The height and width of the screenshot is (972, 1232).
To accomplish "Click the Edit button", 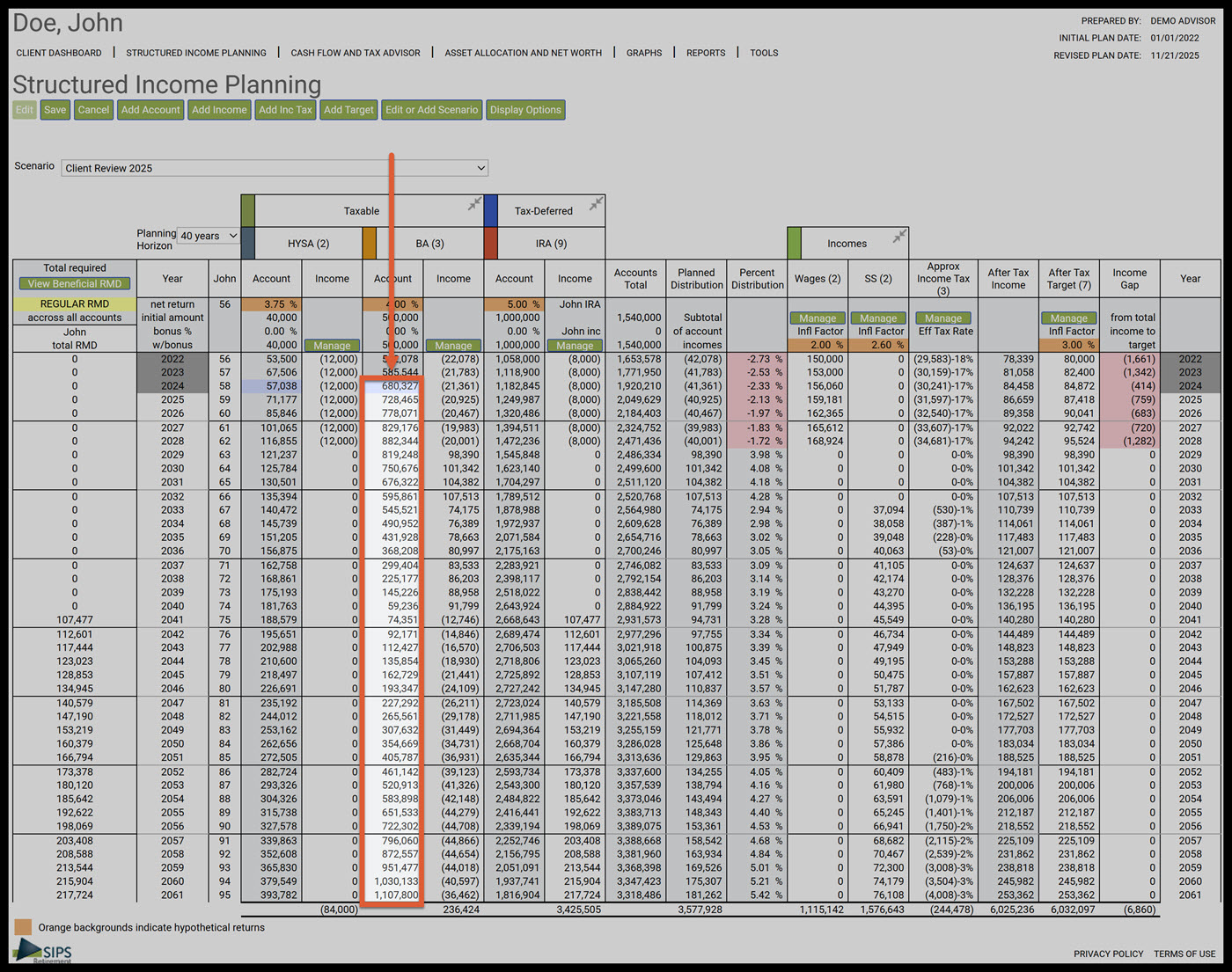I will pos(25,110).
